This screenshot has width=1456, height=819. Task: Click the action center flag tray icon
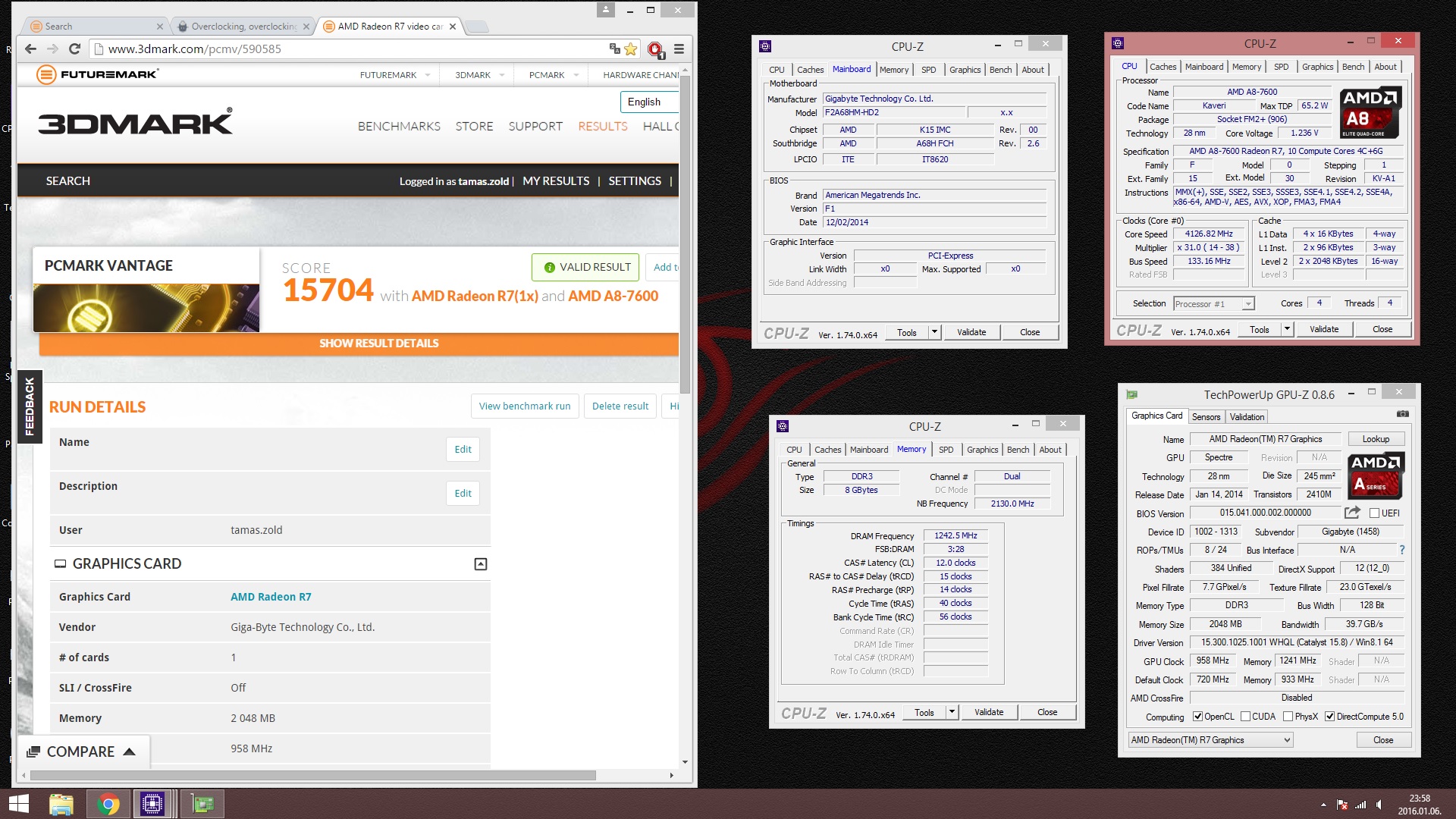pos(1342,805)
